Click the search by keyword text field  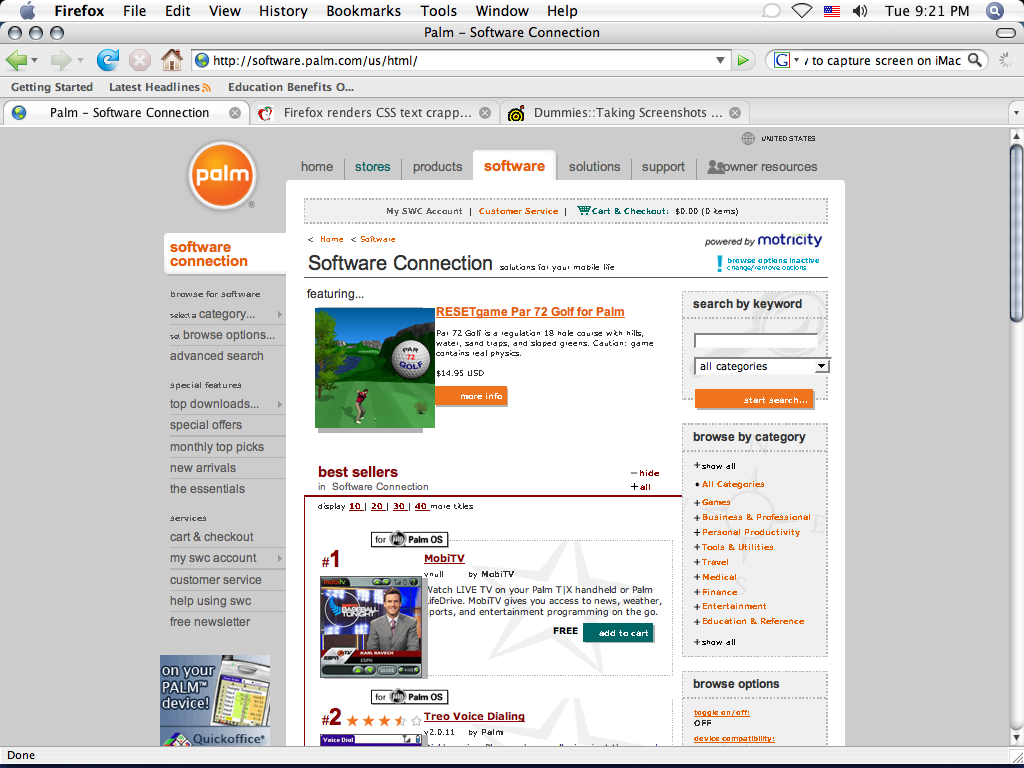(x=756, y=340)
